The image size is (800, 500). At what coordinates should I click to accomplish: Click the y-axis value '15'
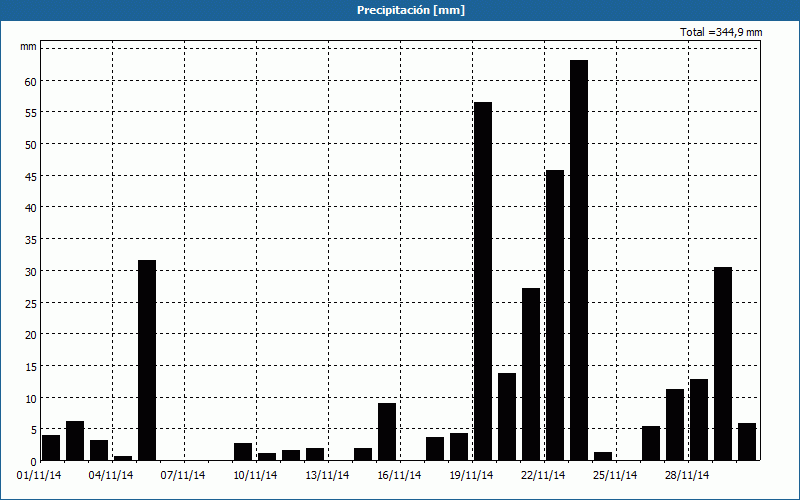tap(31, 366)
